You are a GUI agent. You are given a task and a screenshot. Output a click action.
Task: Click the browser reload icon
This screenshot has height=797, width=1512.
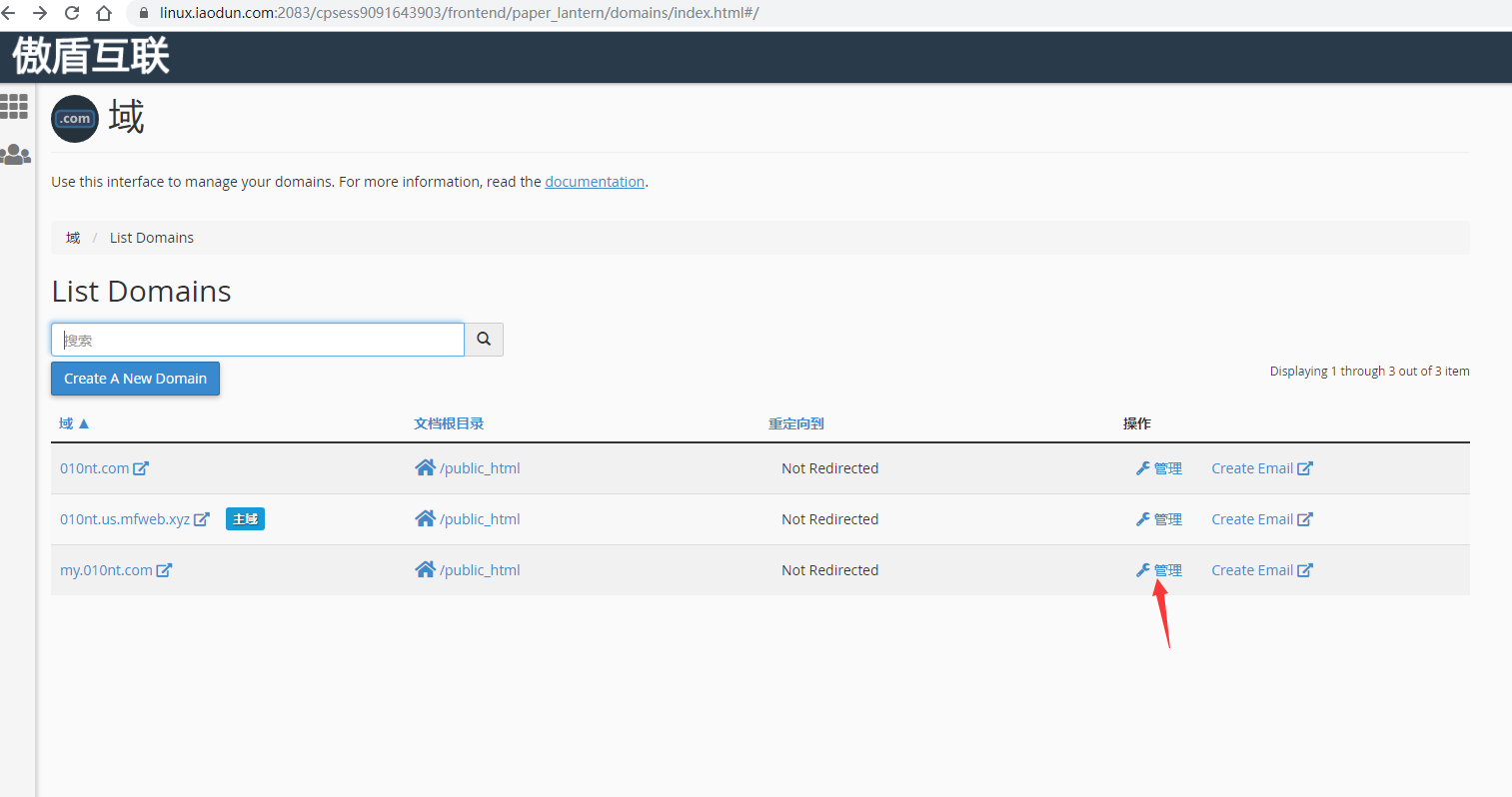72,13
